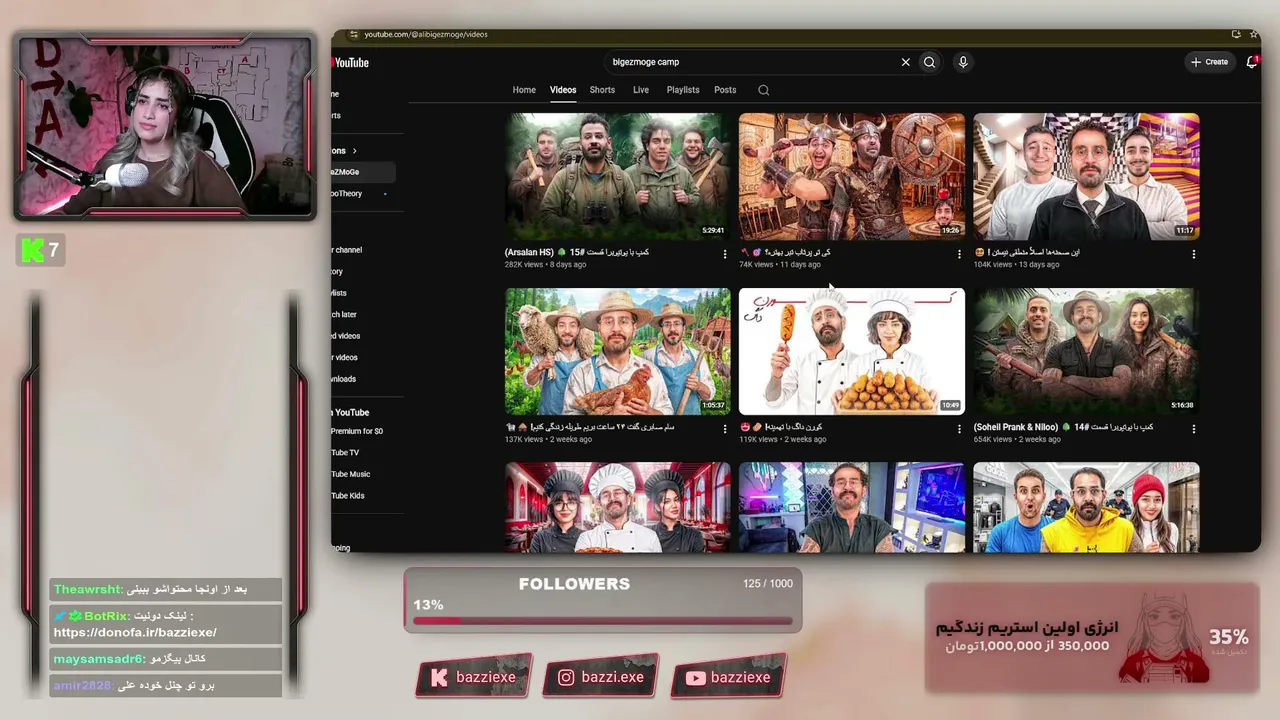
Task: Open the Instagram bazzi.exe badge
Action: tap(600, 677)
